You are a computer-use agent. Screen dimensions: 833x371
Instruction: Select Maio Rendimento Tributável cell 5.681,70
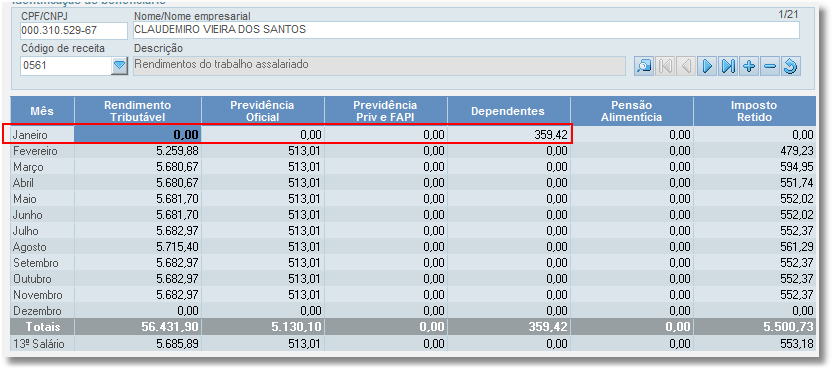(138, 199)
